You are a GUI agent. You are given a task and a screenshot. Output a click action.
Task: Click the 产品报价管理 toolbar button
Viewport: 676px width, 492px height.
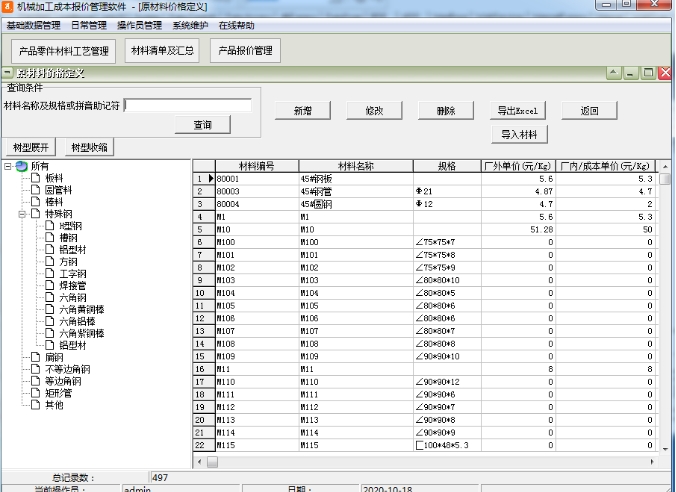pyautogui.click(x=245, y=51)
